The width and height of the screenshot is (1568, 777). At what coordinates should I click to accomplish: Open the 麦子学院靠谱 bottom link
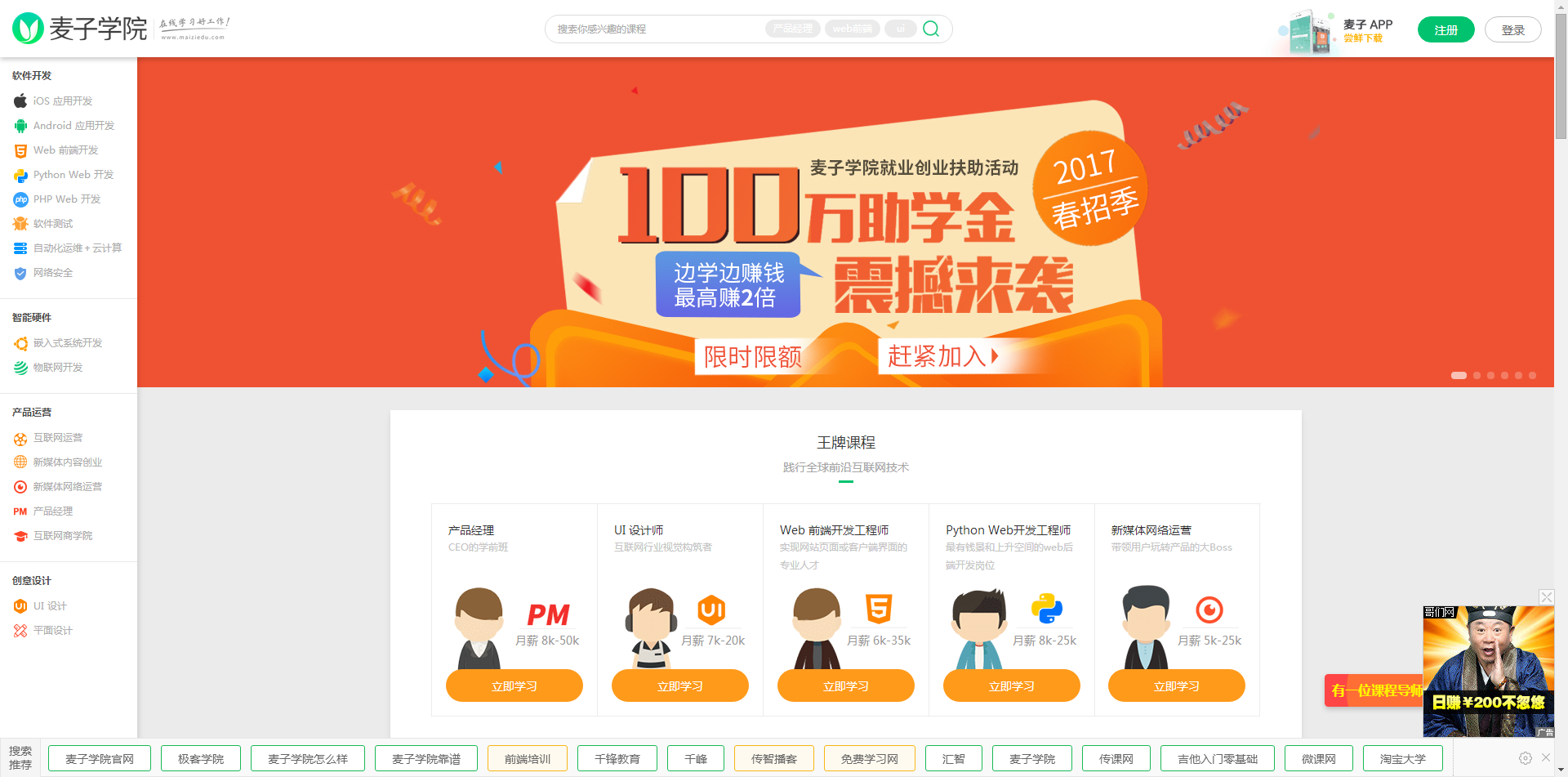(x=426, y=758)
